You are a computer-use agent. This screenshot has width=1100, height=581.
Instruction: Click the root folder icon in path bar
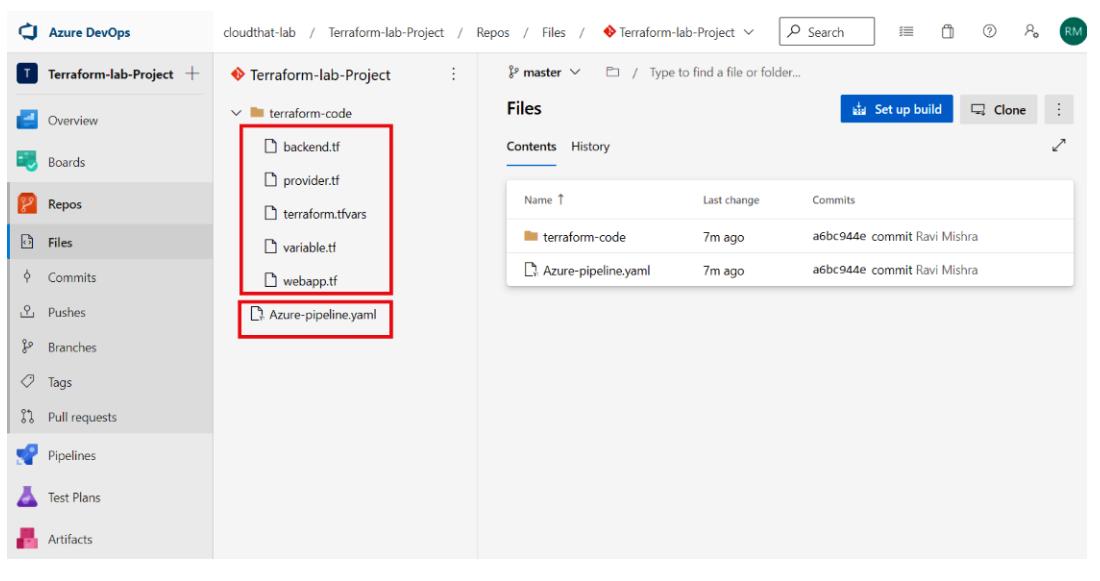pyautogui.click(x=612, y=72)
